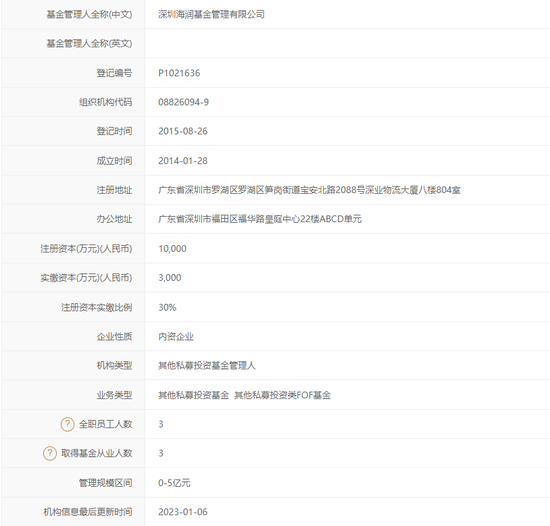Click organization code 08826094-9
This screenshot has width=550, height=526.
point(183,102)
